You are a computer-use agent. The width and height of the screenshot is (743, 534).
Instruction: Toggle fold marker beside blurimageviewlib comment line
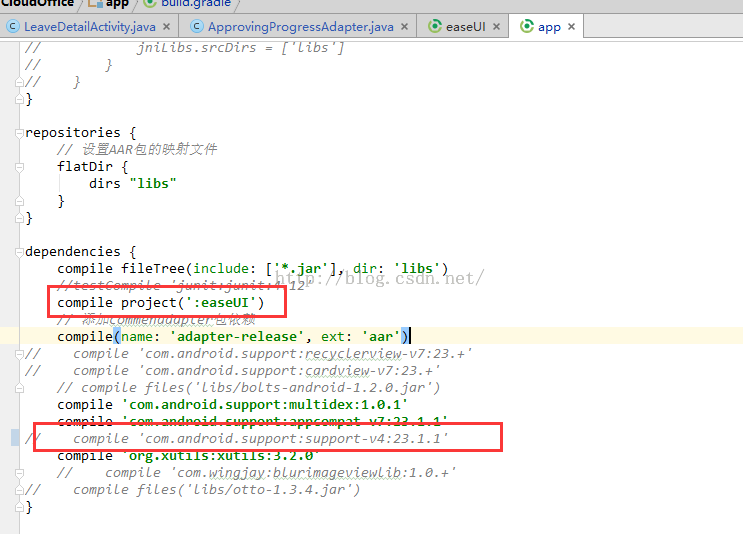(19, 473)
